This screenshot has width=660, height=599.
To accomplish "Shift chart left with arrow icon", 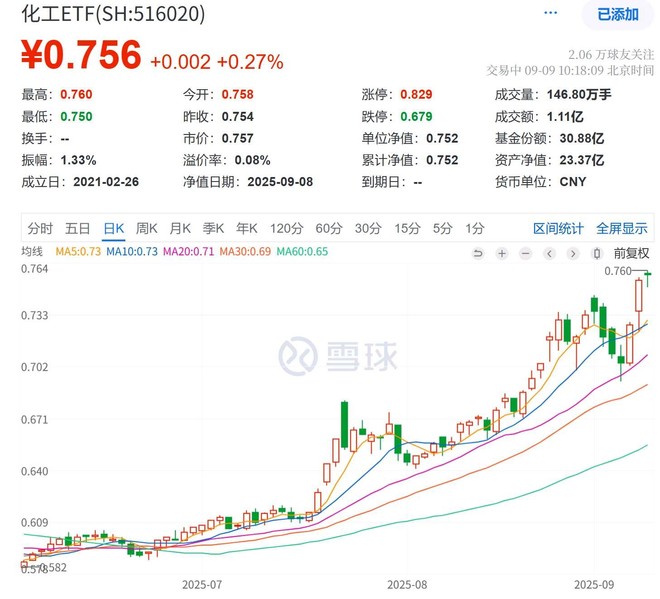I will point(549,254).
